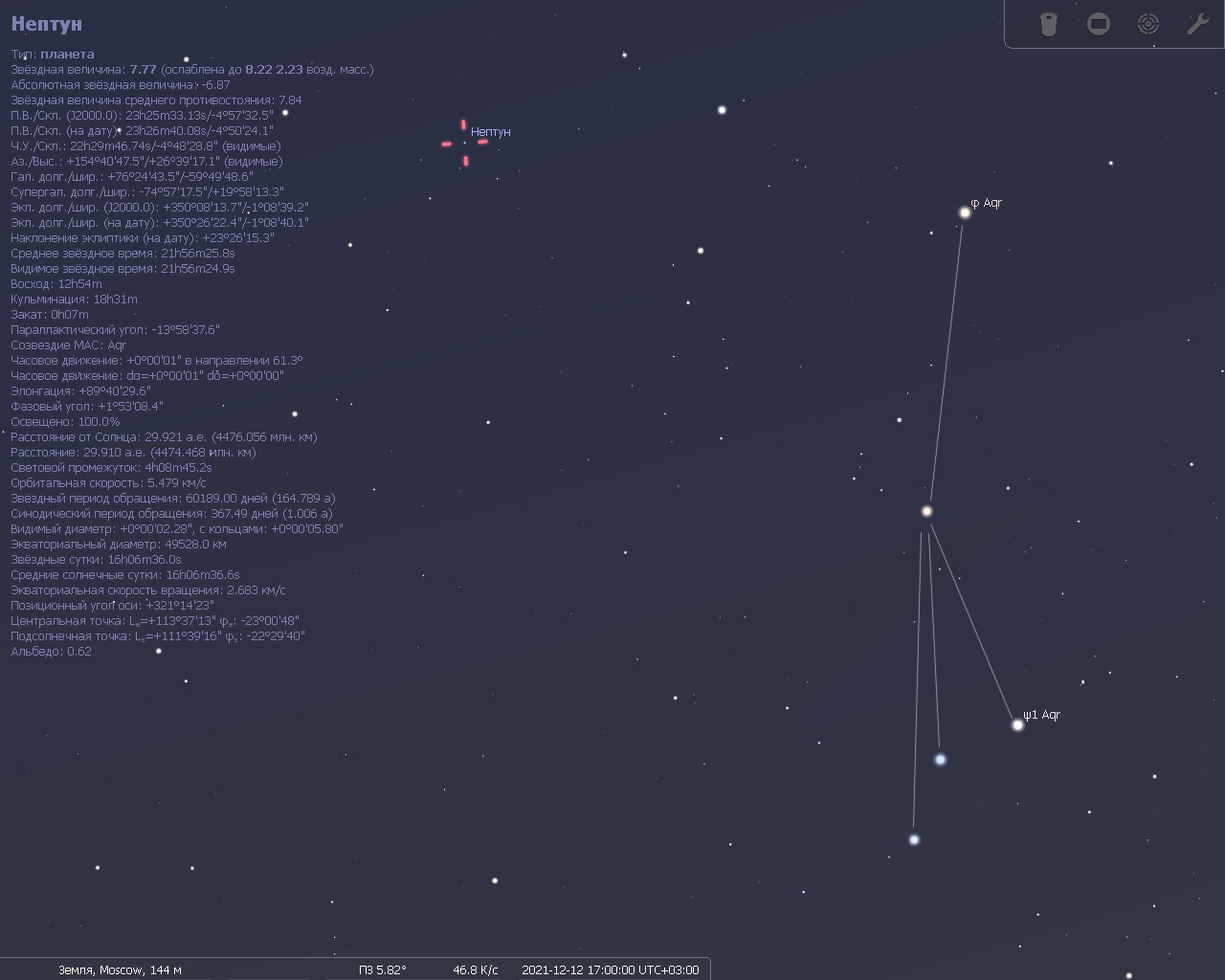Click the field of view "ПЗ 5.82°"
Viewport: 1225px width, 980px height.
[x=382, y=969]
